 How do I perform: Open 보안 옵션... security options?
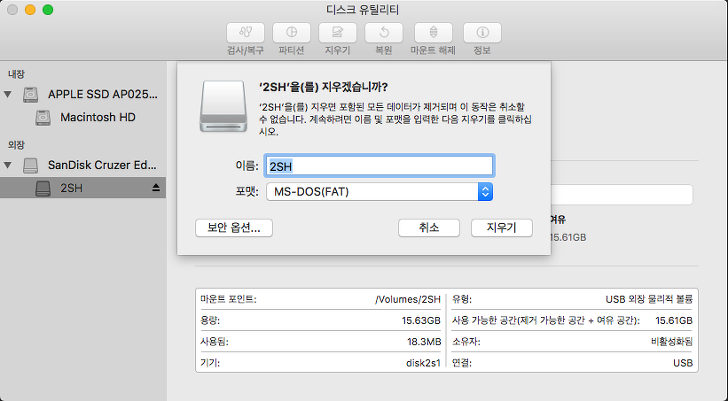[x=234, y=228]
